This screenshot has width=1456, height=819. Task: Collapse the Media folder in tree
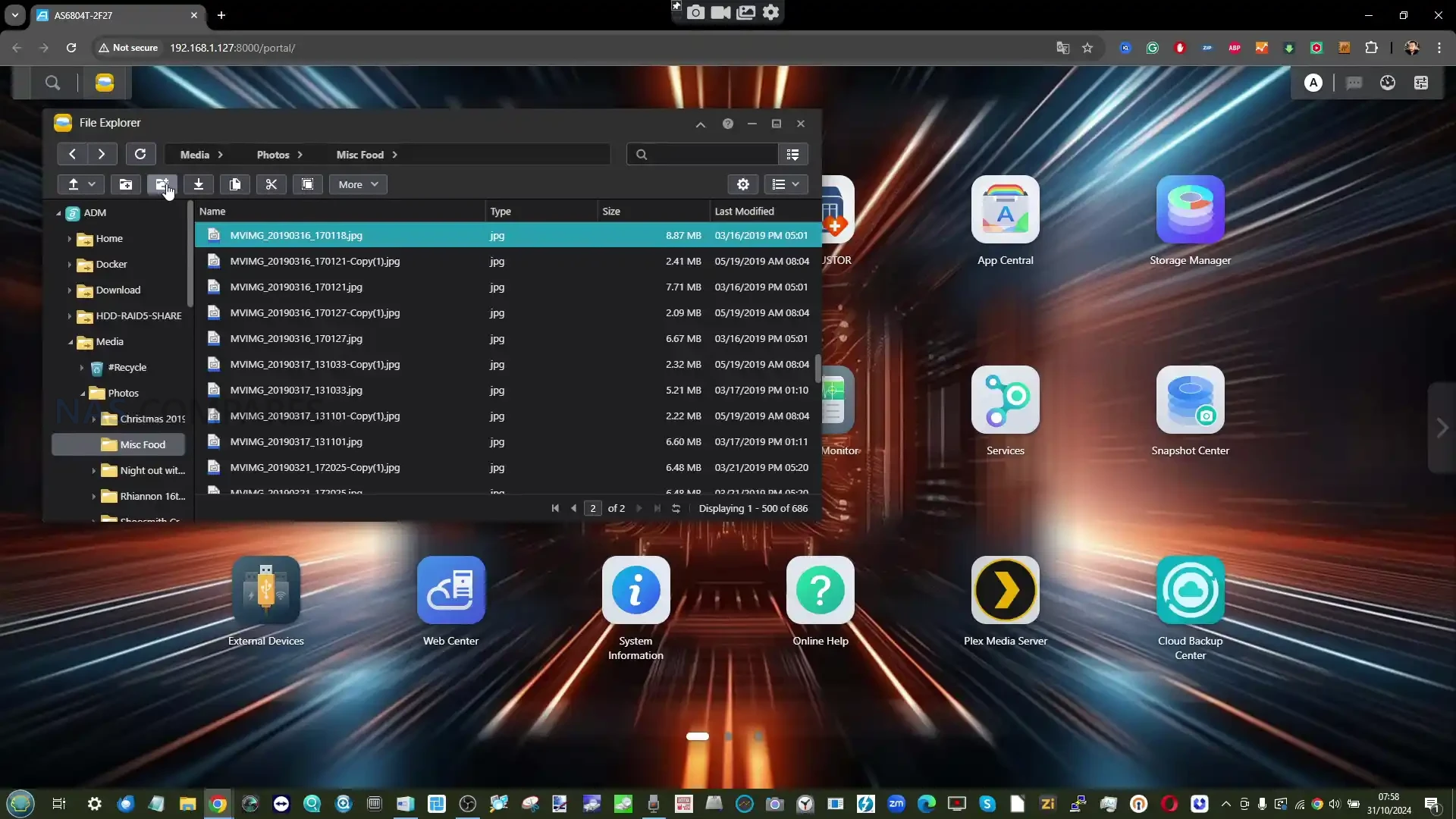(x=71, y=342)
